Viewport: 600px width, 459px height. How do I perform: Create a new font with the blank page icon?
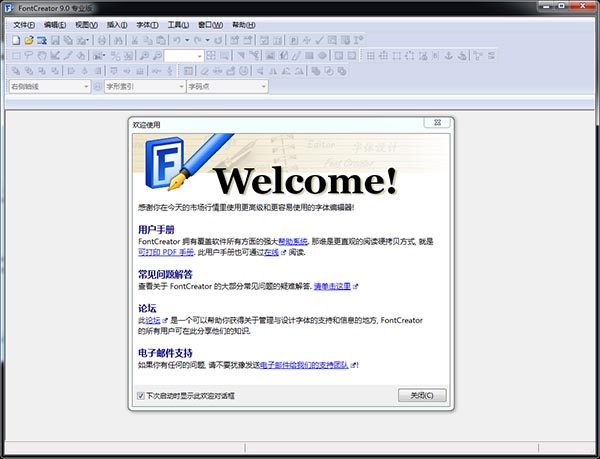pyautogui.click(x=16, y=40)
